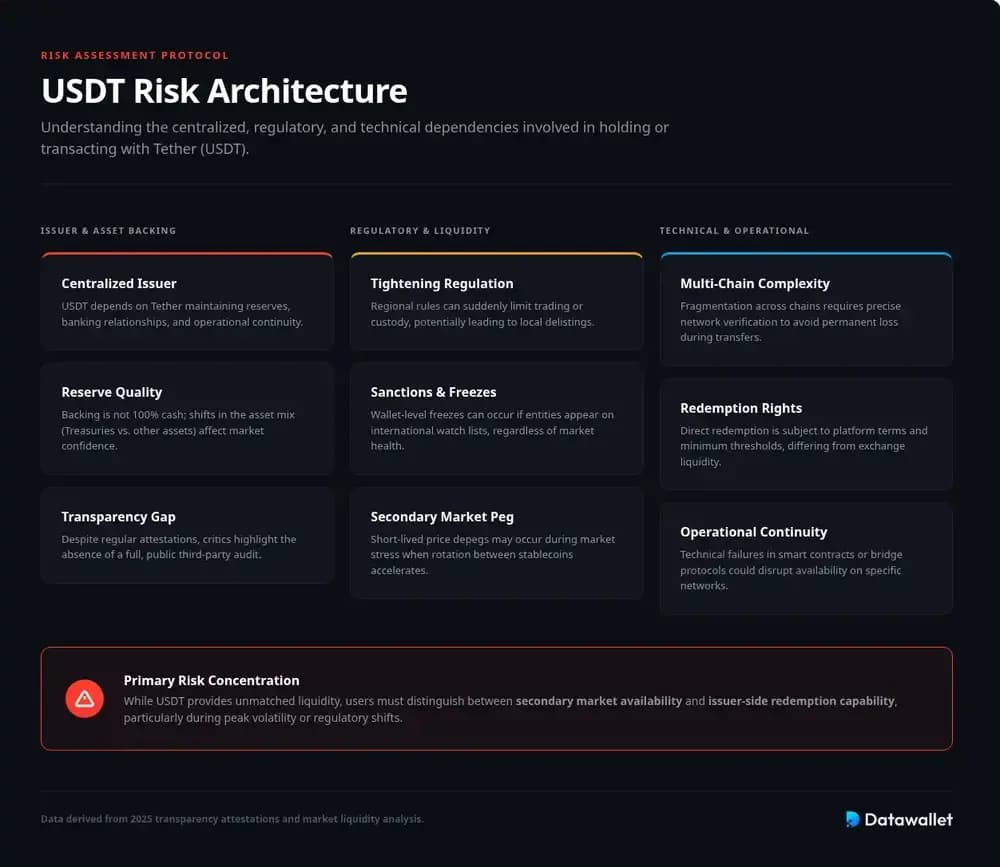The height and width of the screenshot is (867, 1000).
Task: Click the Primary Risk Concentration heading
Action: click(x=211, y=680)
